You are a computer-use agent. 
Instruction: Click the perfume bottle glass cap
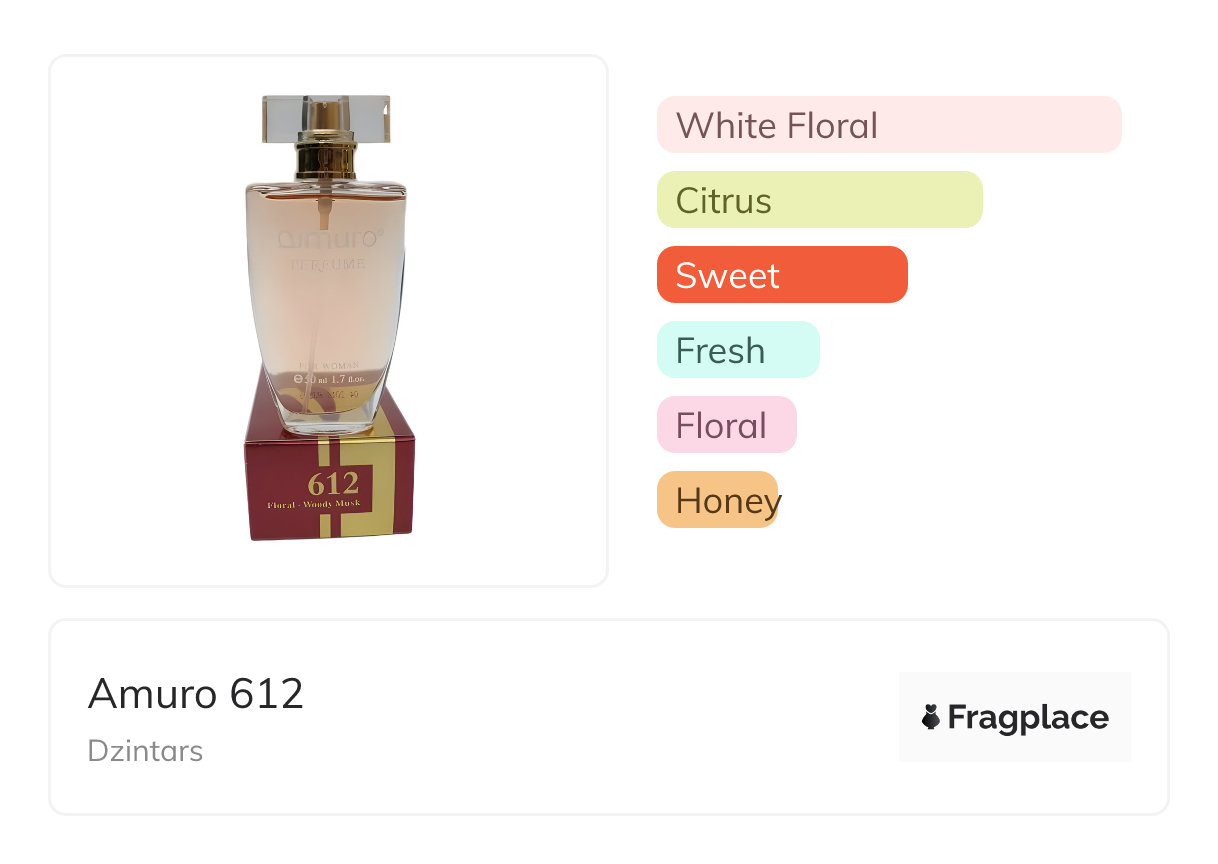pyautogui.click(x=326, y=117)
